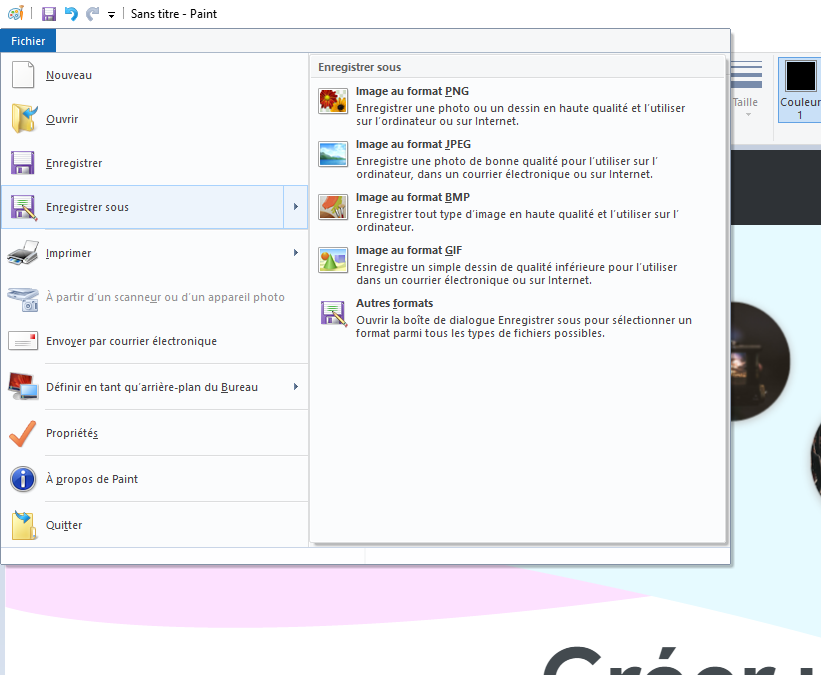
Task: Open À propos de Paint
Action: click(92, 479)
